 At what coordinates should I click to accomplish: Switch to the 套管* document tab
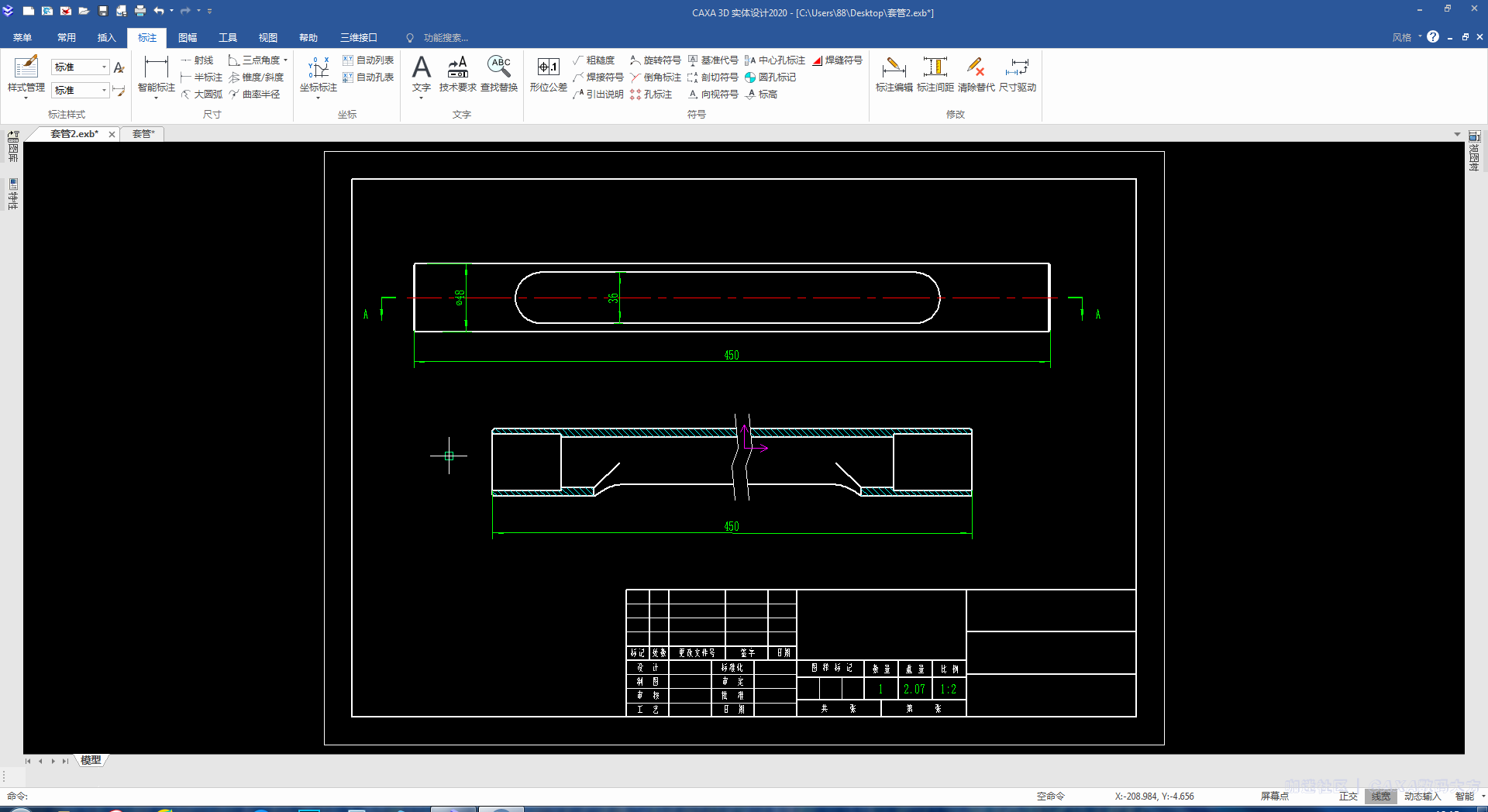143,134
